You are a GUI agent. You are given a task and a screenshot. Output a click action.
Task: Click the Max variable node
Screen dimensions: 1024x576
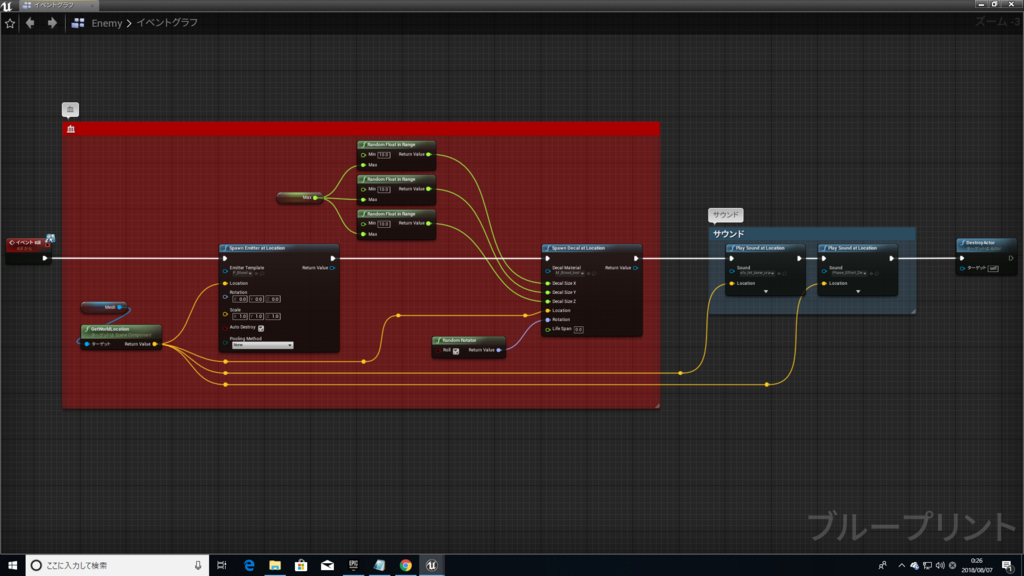[x=300, y=197]
